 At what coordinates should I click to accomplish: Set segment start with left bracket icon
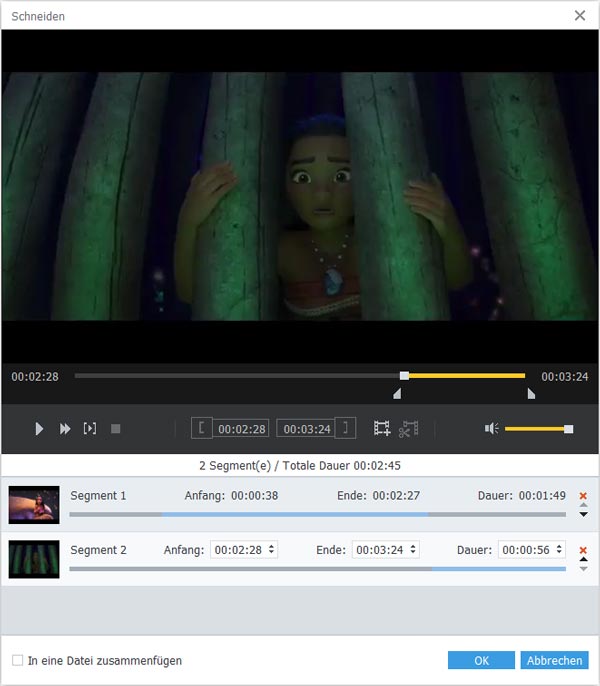tap(202, 428)
